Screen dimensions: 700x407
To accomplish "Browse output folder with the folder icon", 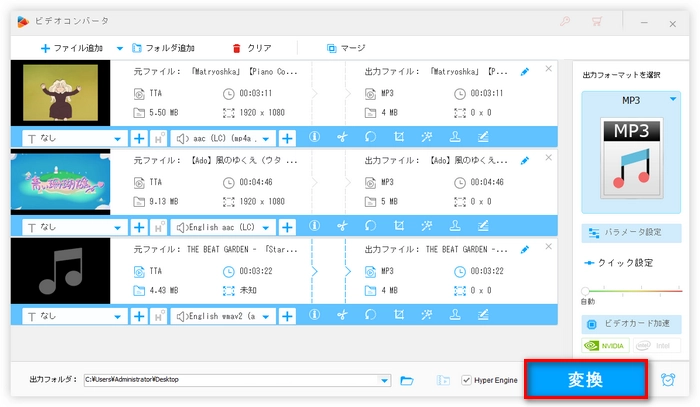I will (x=407, y=380).
